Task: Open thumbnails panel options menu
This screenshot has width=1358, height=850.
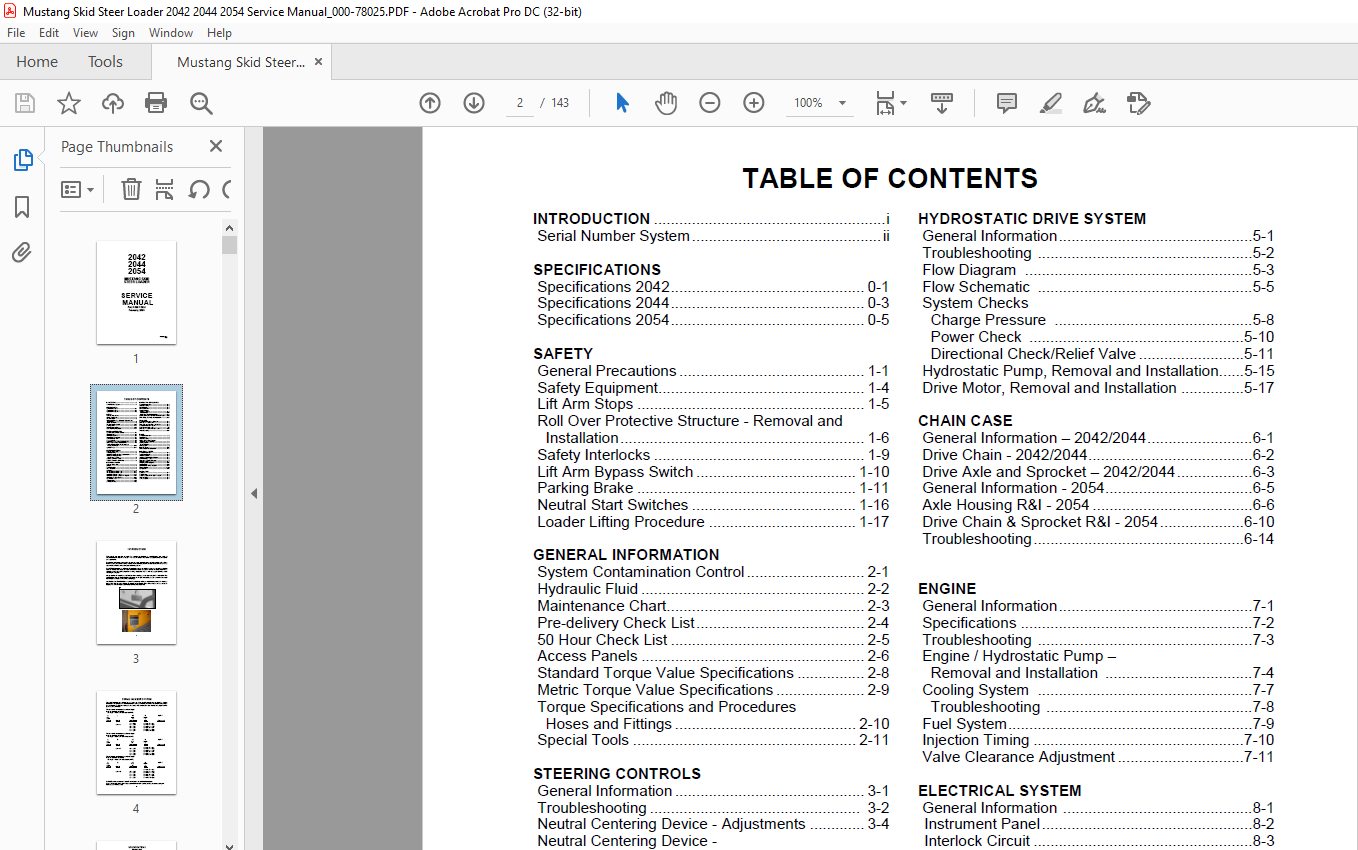Action: (x=77, y=189)
